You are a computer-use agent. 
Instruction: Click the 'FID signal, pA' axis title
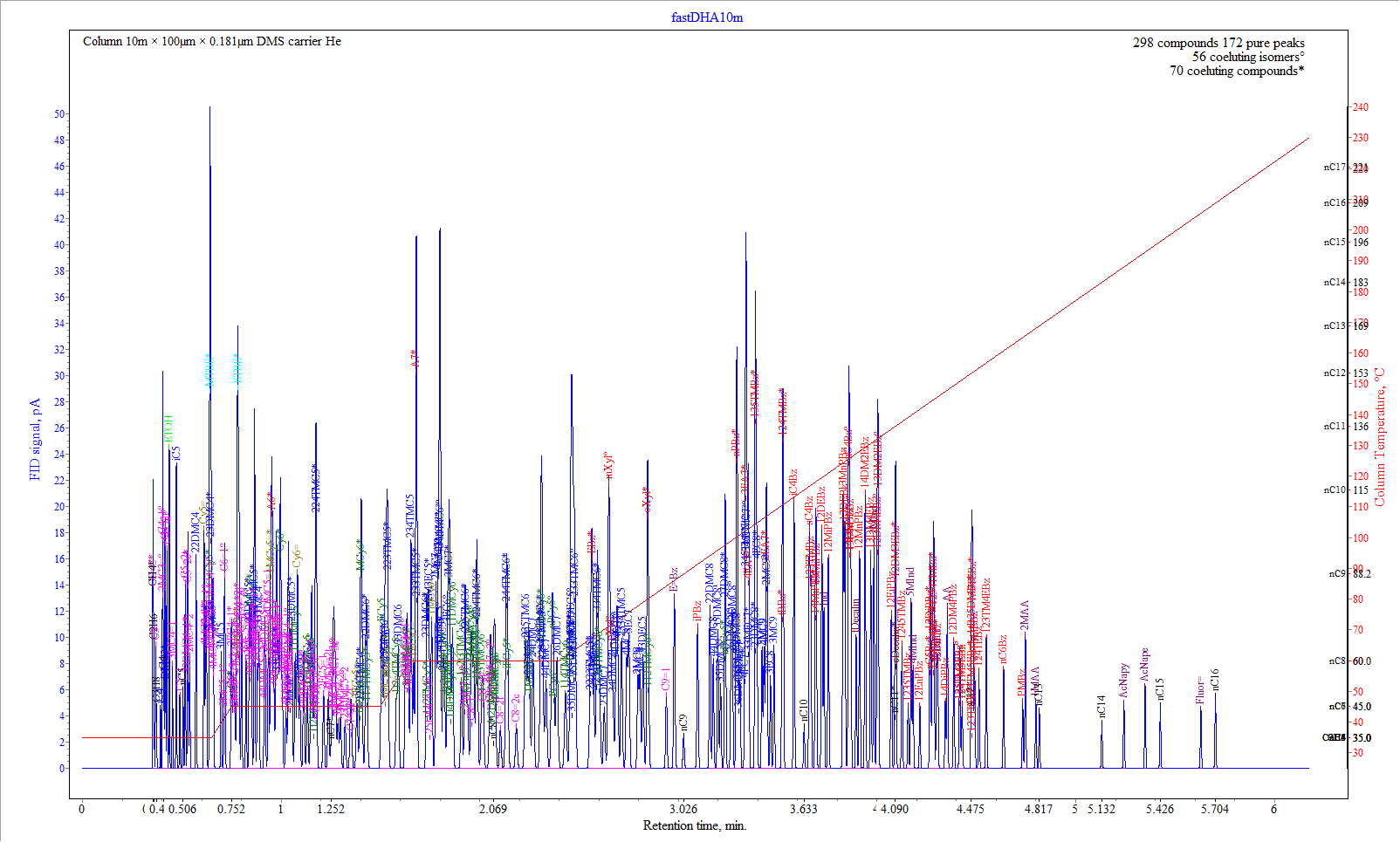coord(35,440)
